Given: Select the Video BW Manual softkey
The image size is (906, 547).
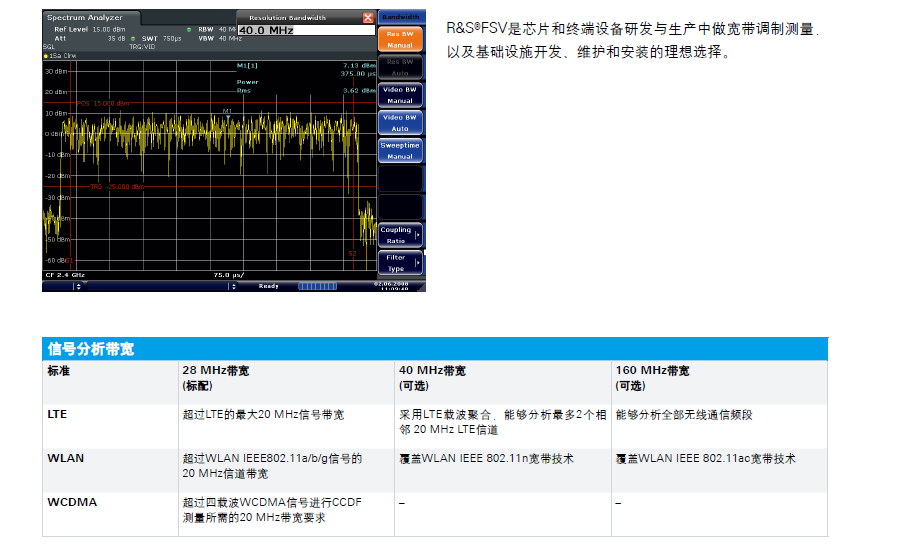Looking at the screenshot, I should coord(400,95).
